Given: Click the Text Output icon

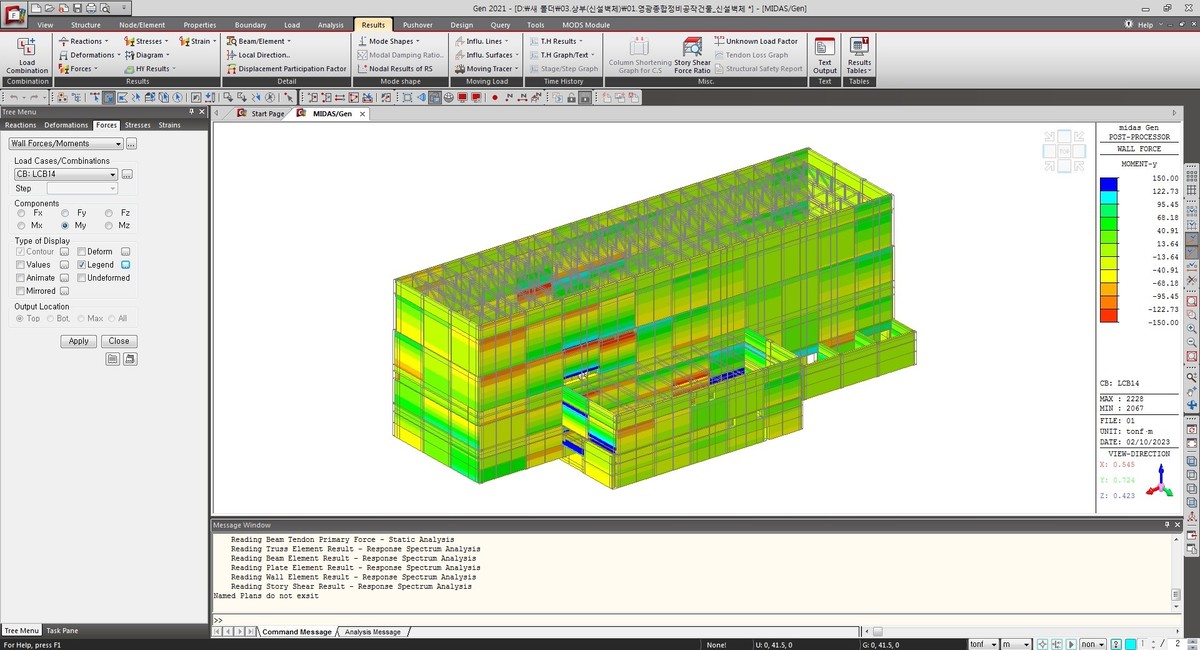Looking at the screenshot, I should point(823,54).
